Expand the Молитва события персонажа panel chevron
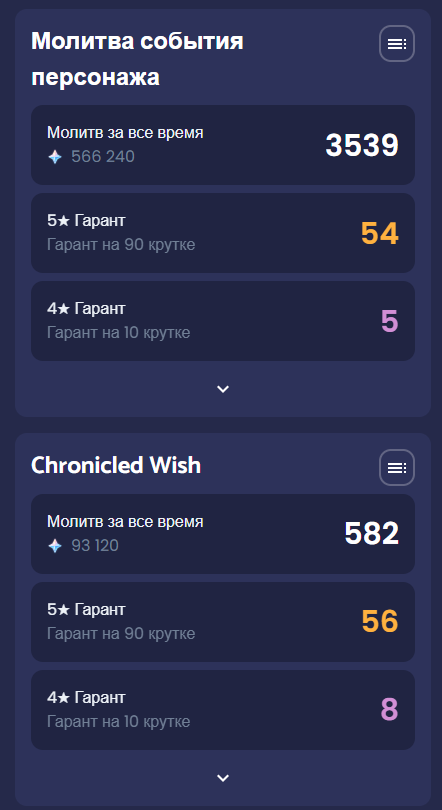Image resolution: width=442 pixels, height=810 pixels. tap(223, 389)
